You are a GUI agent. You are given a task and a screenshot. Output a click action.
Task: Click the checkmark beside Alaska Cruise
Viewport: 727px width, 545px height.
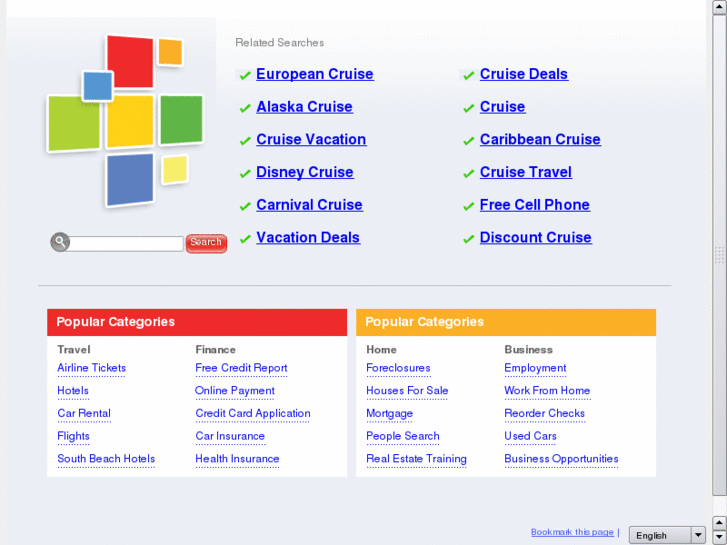[x=245, y=108]
